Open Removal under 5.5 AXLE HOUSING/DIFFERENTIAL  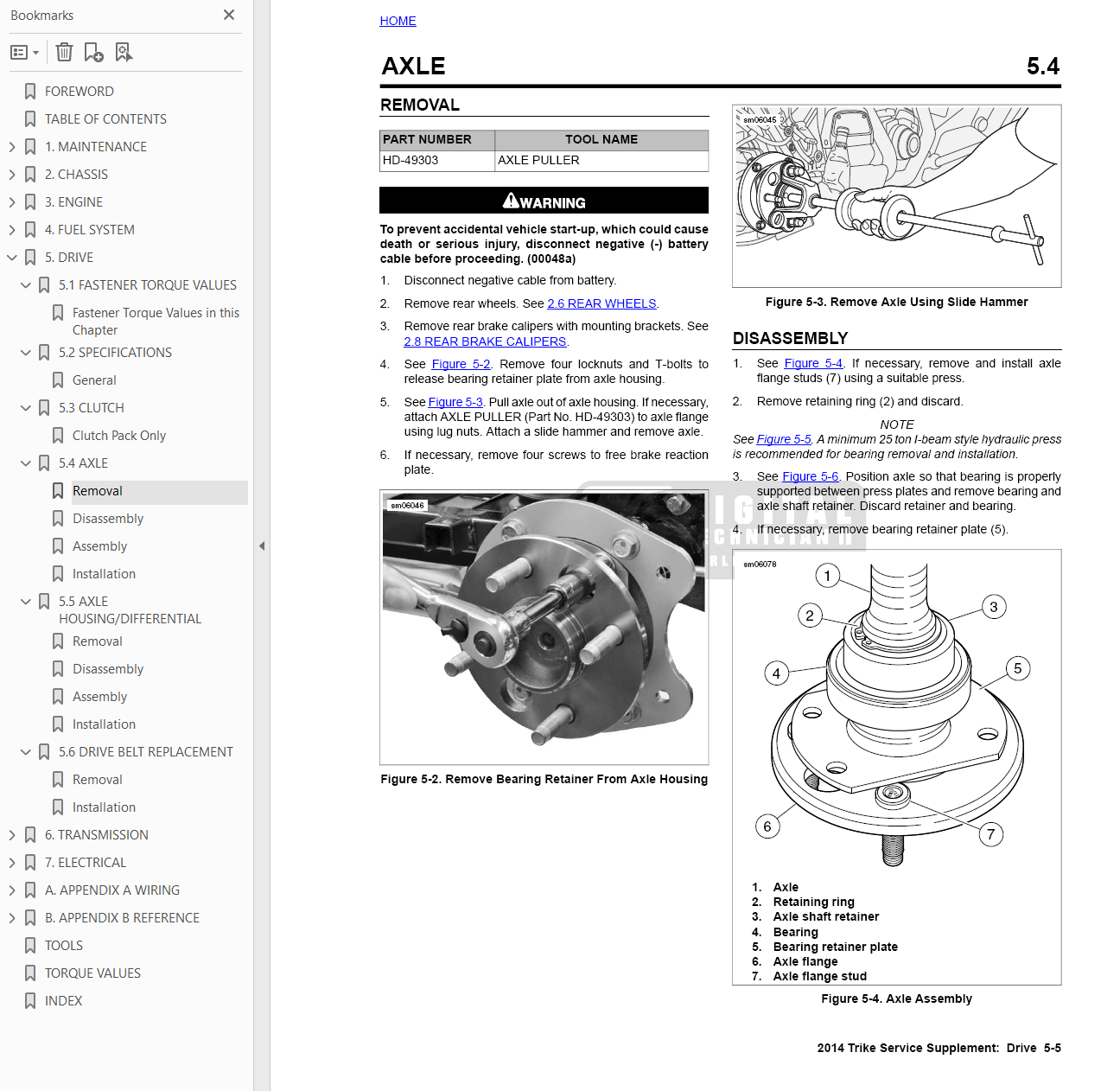pyautogui.click(x=98, y=641)
